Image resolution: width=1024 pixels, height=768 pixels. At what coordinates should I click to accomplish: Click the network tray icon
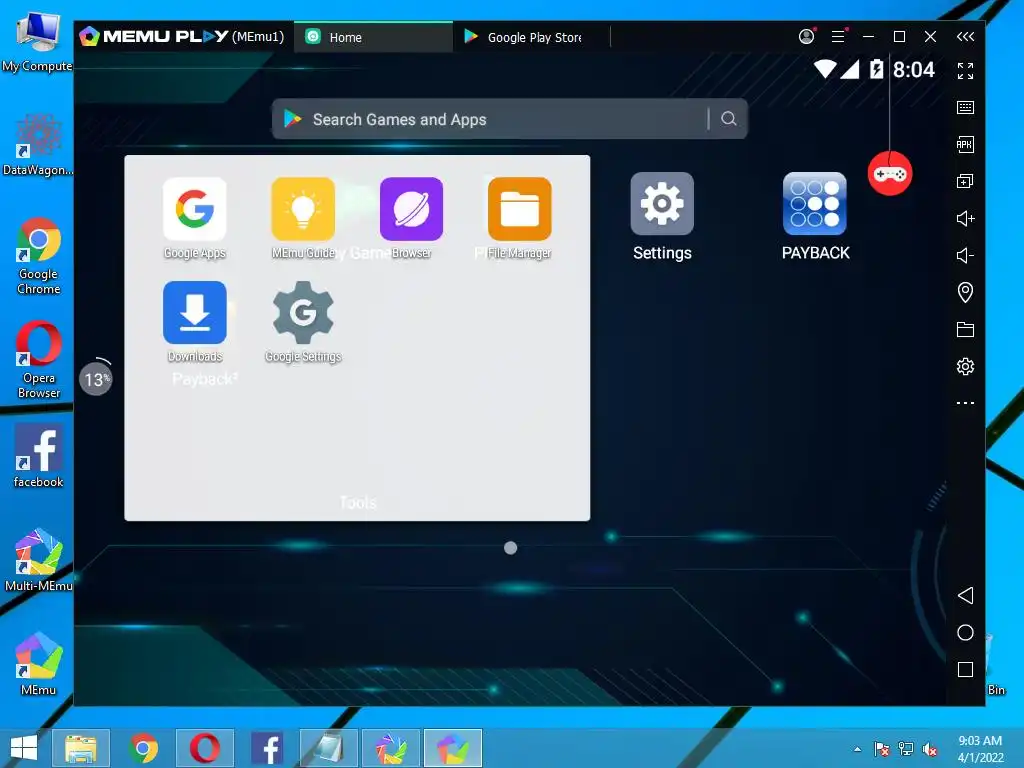point(906,749)
